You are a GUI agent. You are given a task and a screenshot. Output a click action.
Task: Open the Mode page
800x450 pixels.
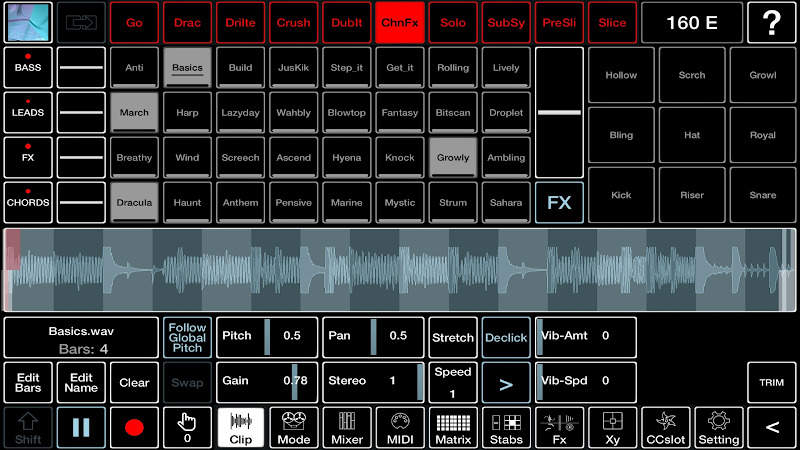click(x=293, y=428)
